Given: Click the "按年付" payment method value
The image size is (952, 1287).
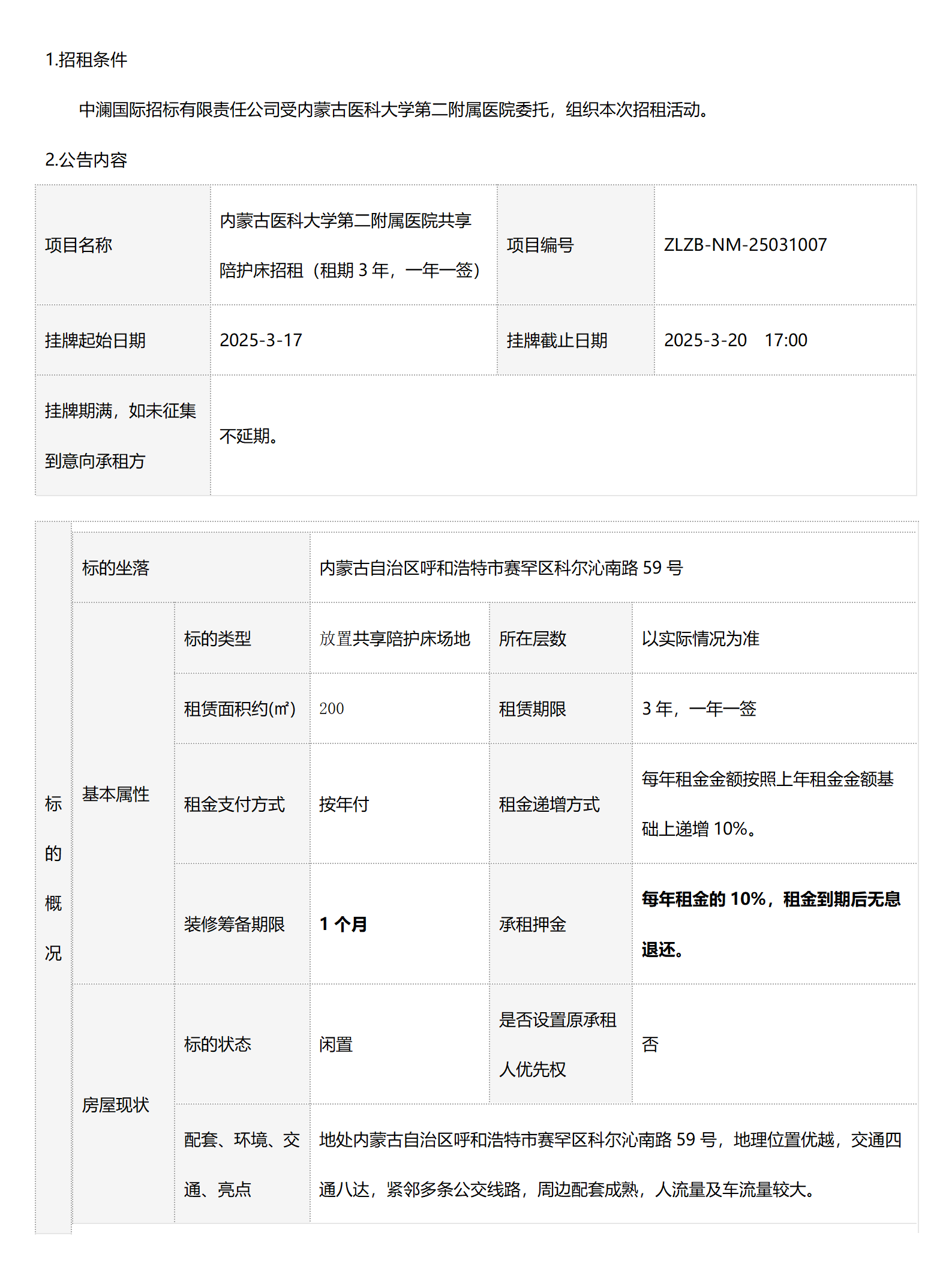Looking at the screenshot, I should click(344, 805).
